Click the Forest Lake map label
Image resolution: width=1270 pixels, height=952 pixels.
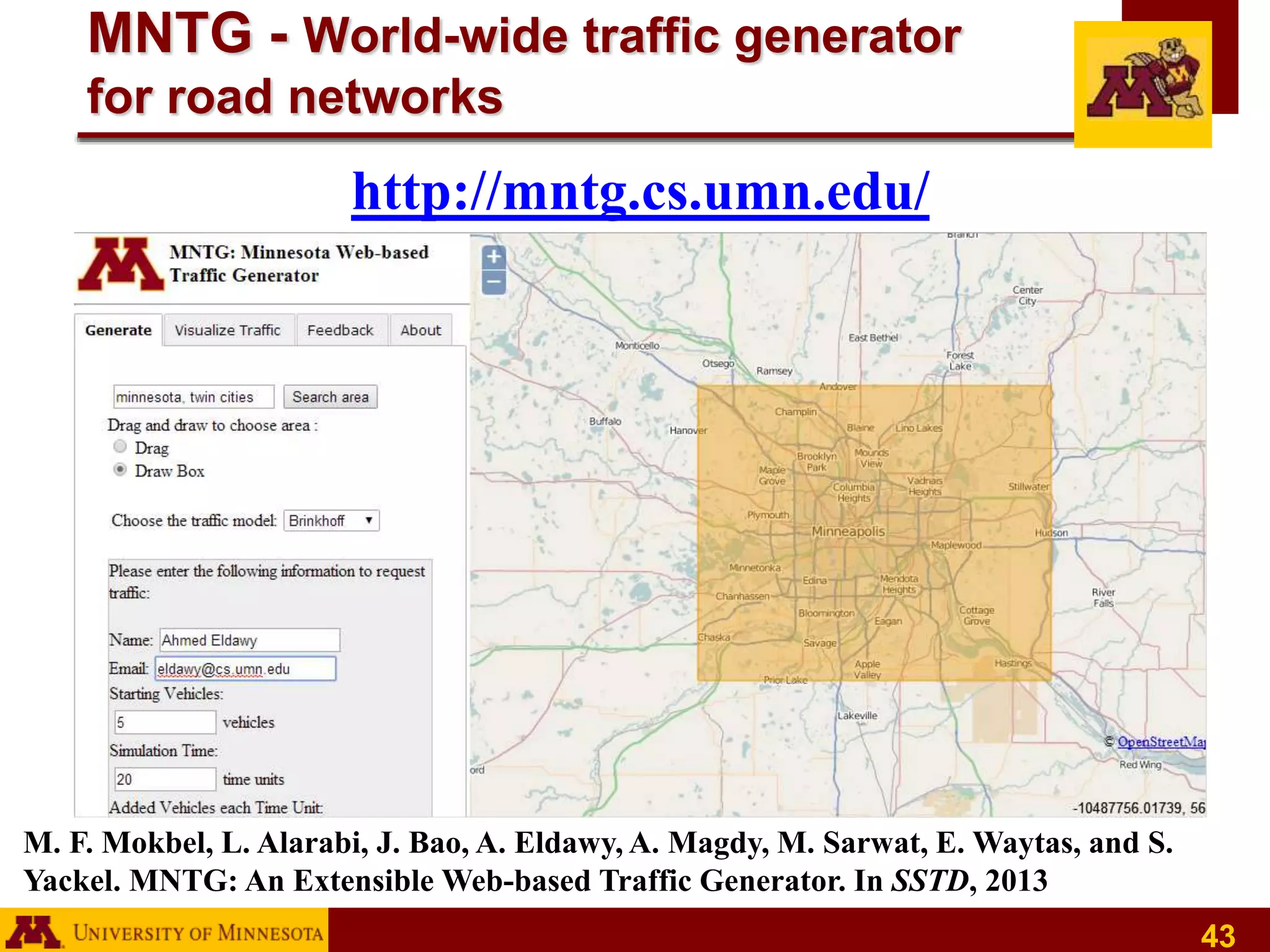(960, 361)
